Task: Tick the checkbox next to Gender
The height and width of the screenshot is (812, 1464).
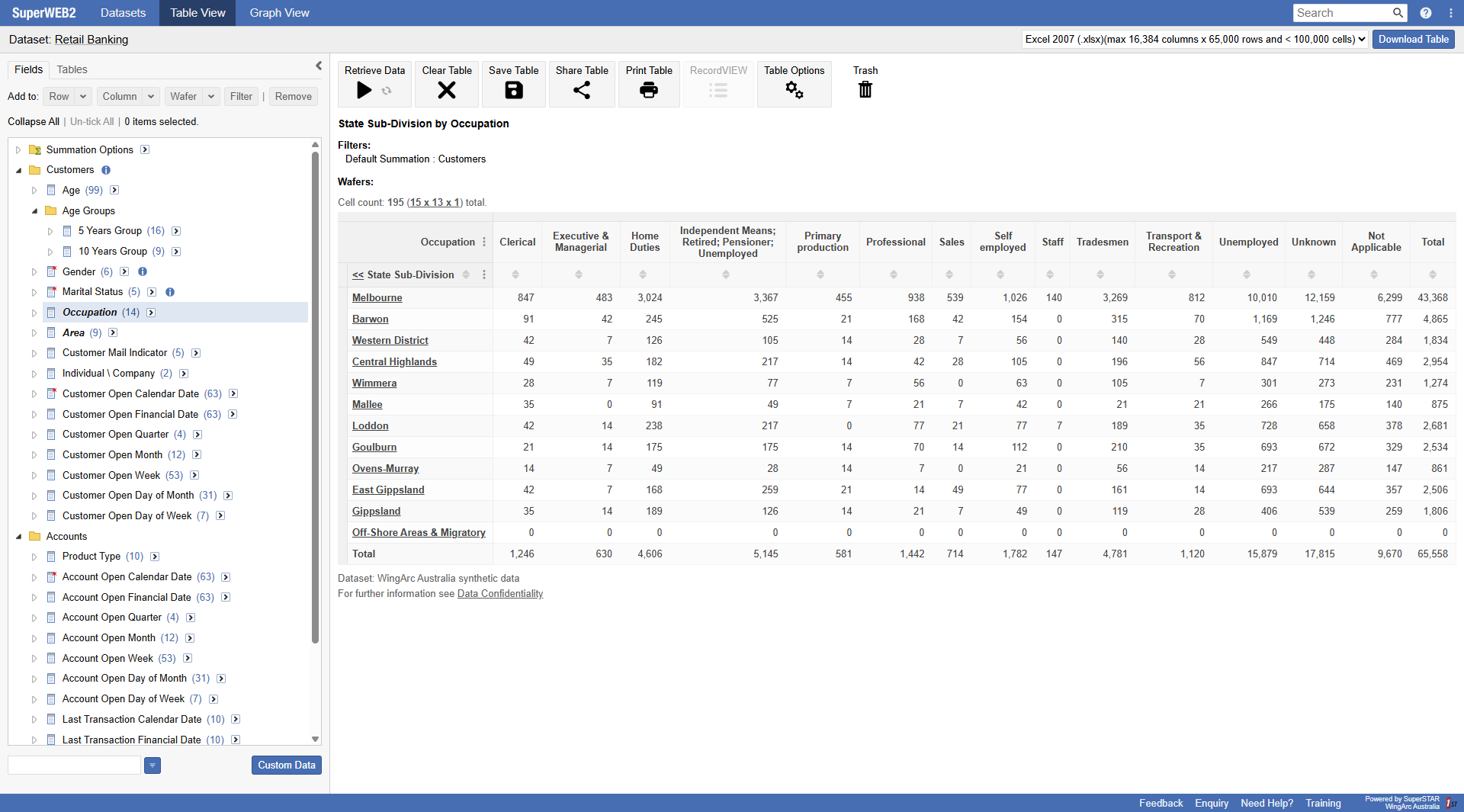Action: [x=52, y=271]
